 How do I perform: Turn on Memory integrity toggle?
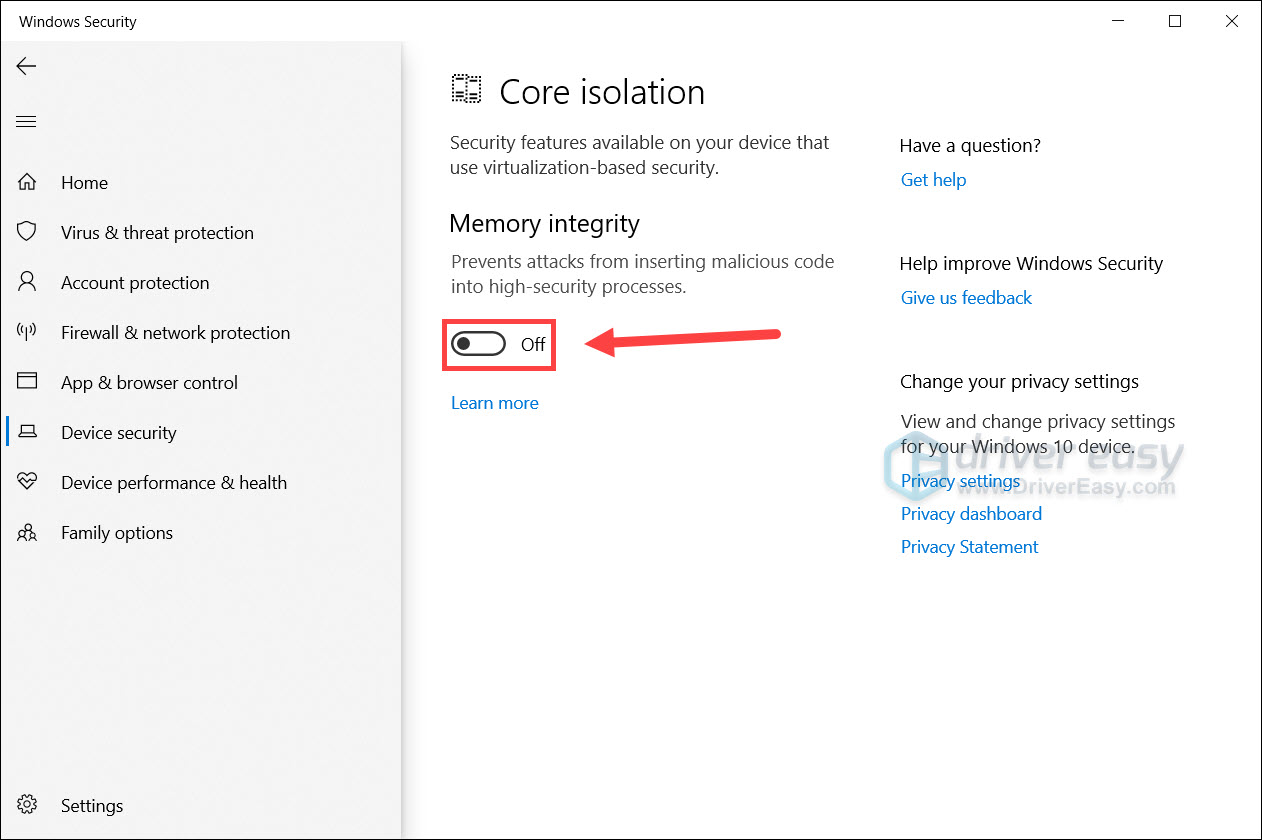coord(478,344)
